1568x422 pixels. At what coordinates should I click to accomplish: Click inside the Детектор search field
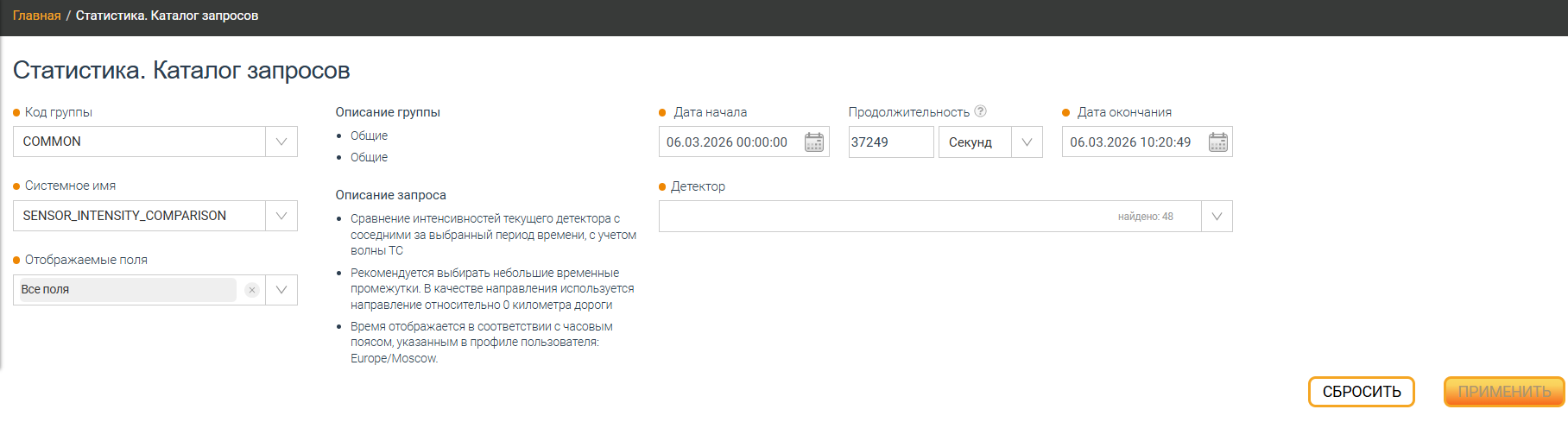pos(930,217)
